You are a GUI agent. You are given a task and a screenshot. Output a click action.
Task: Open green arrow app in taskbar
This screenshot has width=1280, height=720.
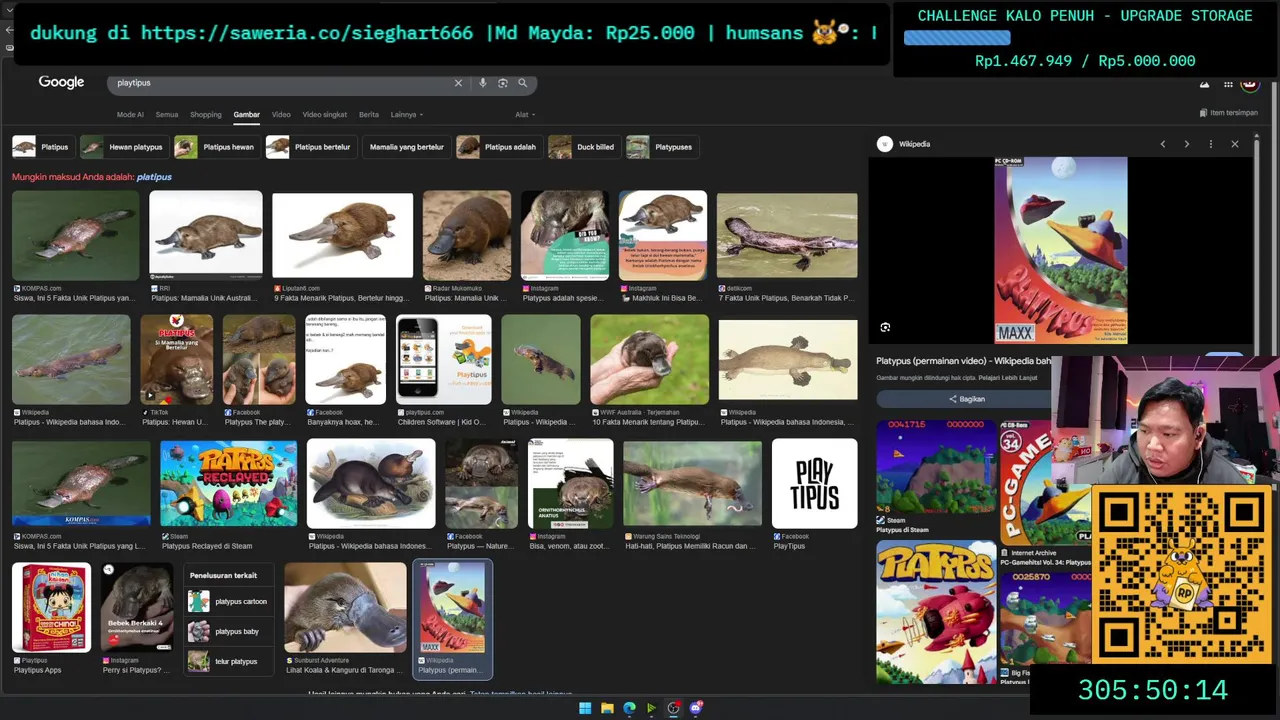(x=651, y=708)
